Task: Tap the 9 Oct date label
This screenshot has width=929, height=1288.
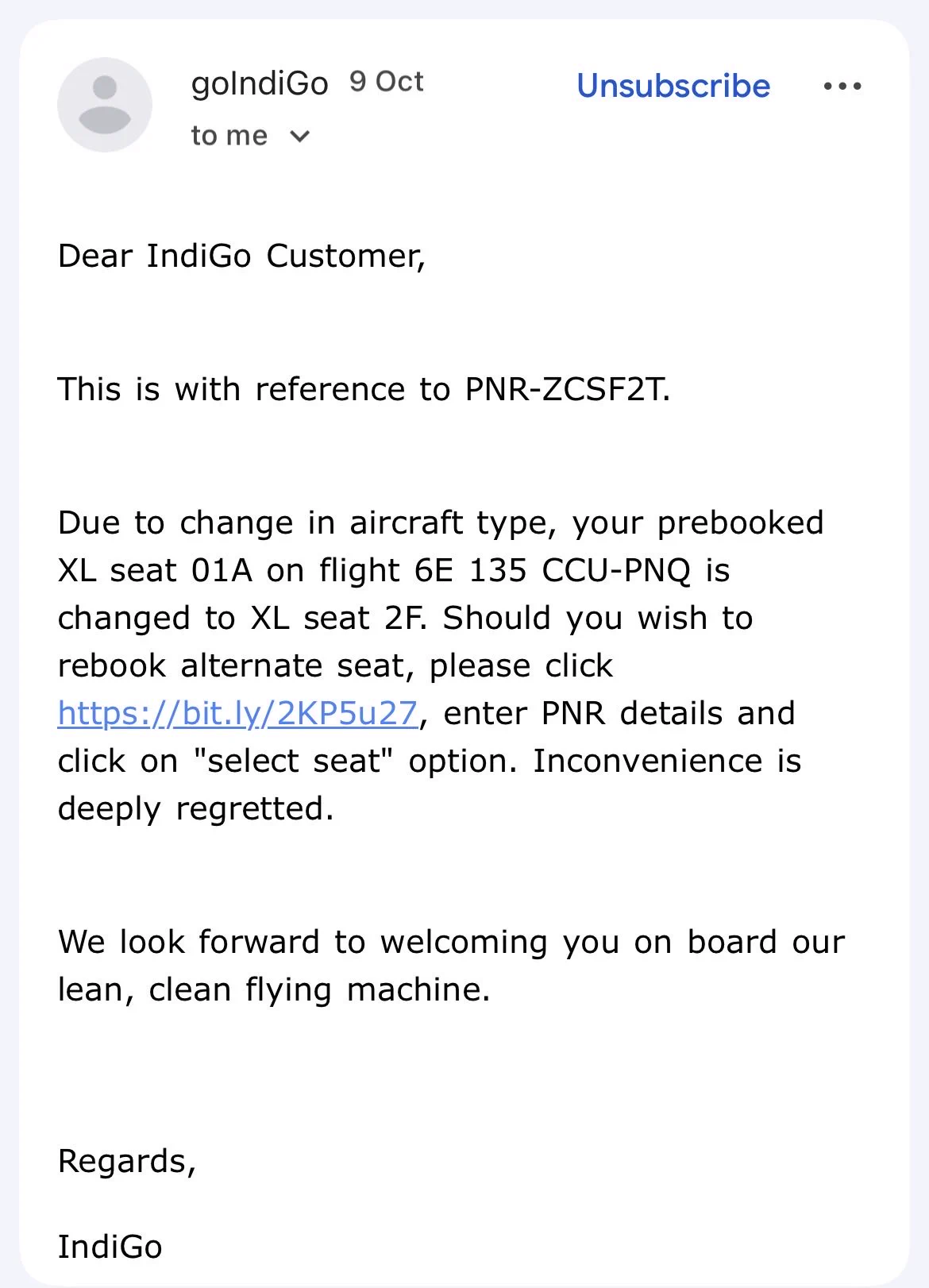Action: click(387, 82)
